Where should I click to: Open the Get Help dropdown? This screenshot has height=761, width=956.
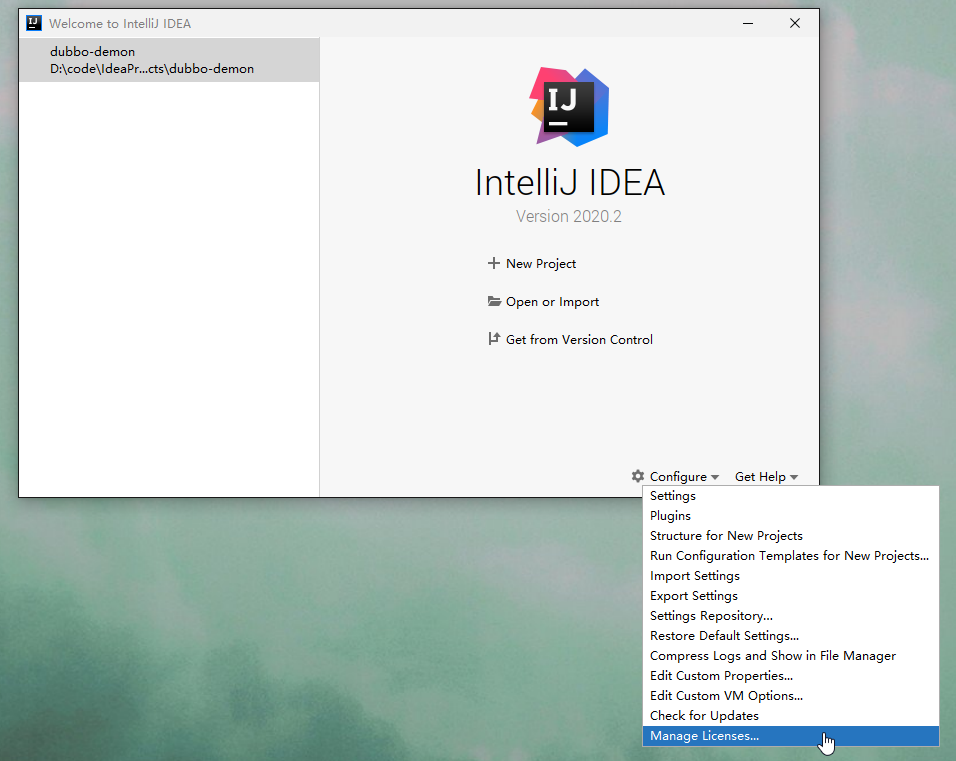coord(761,476)
